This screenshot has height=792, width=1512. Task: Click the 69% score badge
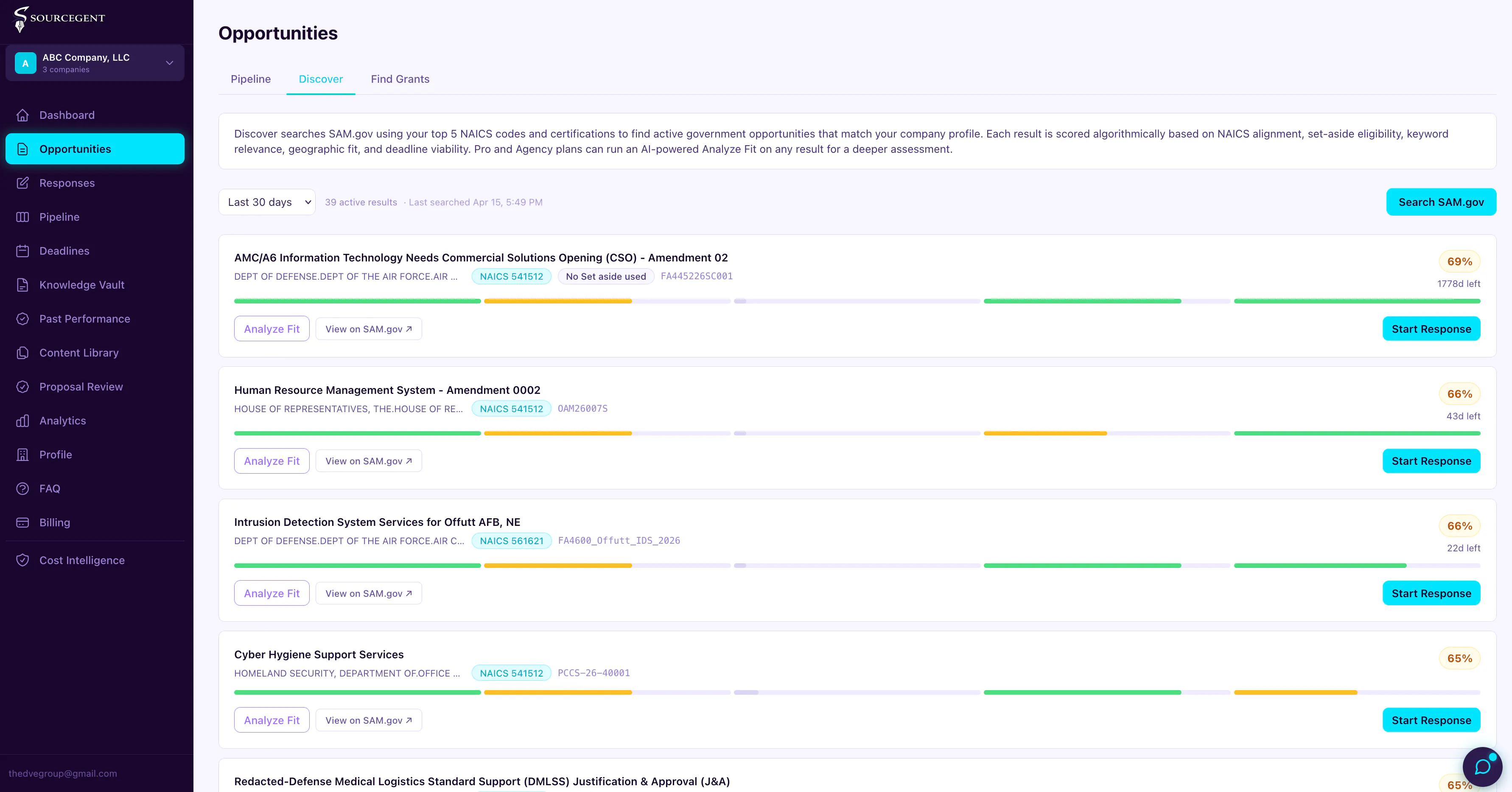click(x=1459, y=261)
